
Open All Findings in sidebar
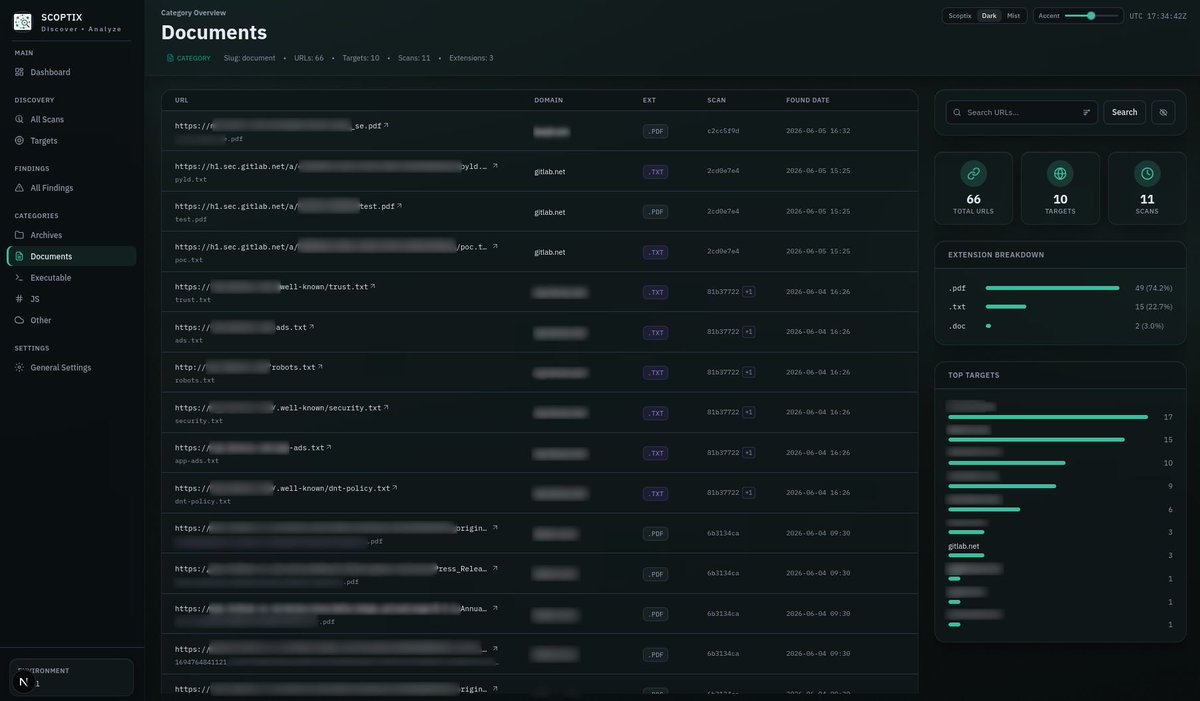tap(72, 188)
